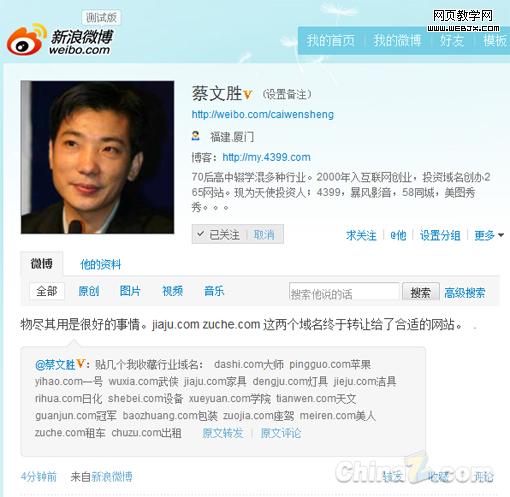Open 我的首页 in top navigation
The width and height of the screenshot is (510, 497).
[x=330, y=41]
